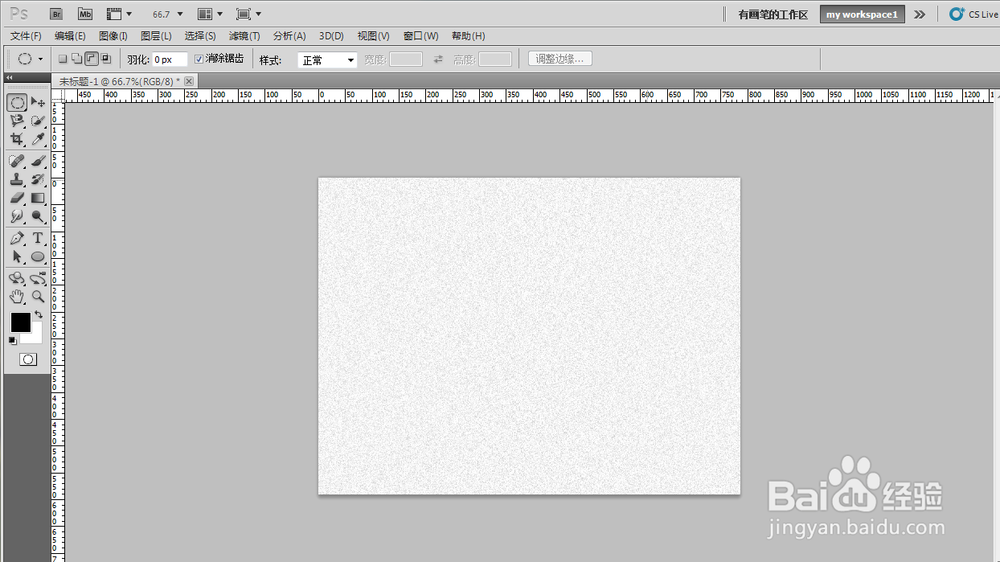Screen dimensions: 1000x562
Task: Open the 3D(D) menu
Action: (x=331, y=36)
